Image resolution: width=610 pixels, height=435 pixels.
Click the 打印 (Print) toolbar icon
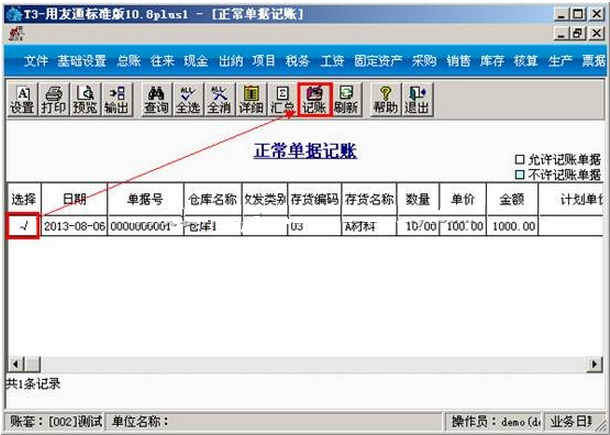(x=53, y=98)
